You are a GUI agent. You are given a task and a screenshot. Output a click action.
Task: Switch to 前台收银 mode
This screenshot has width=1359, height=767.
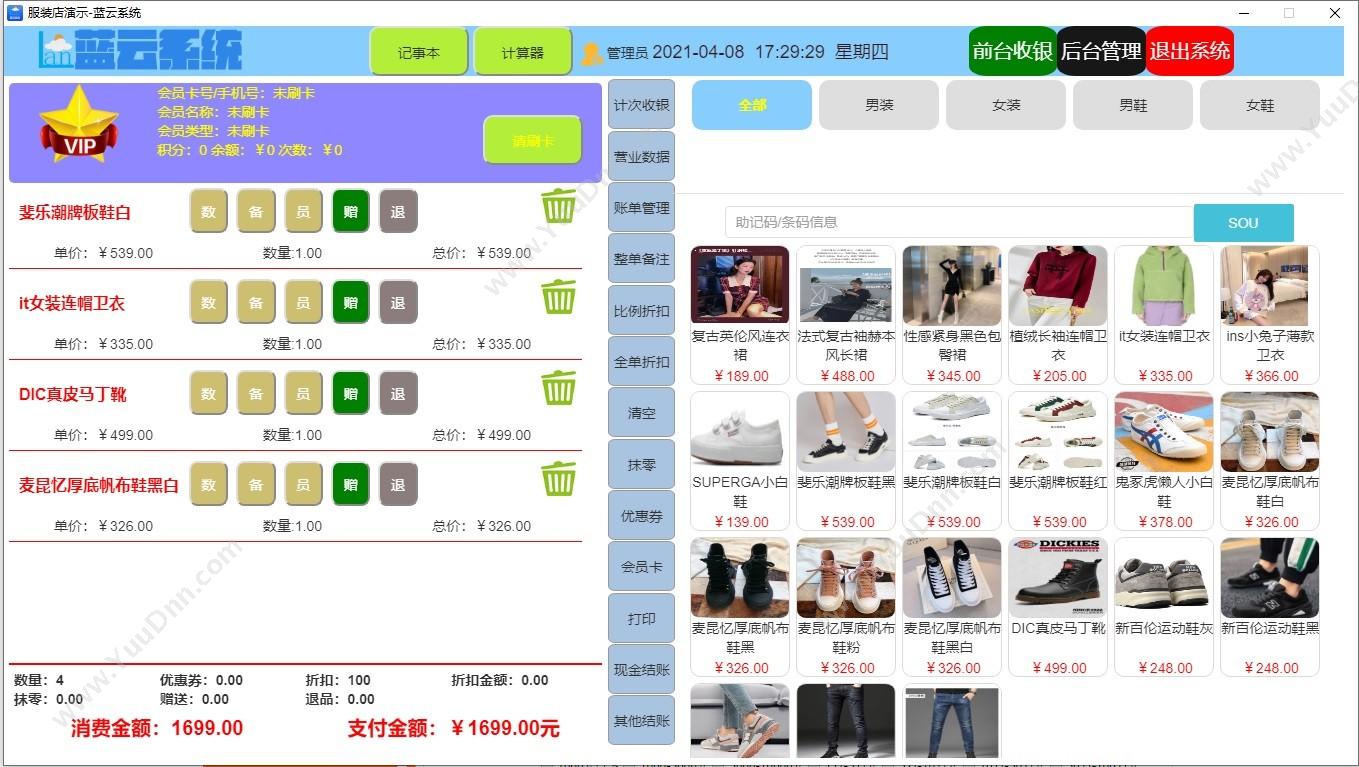1013,51
